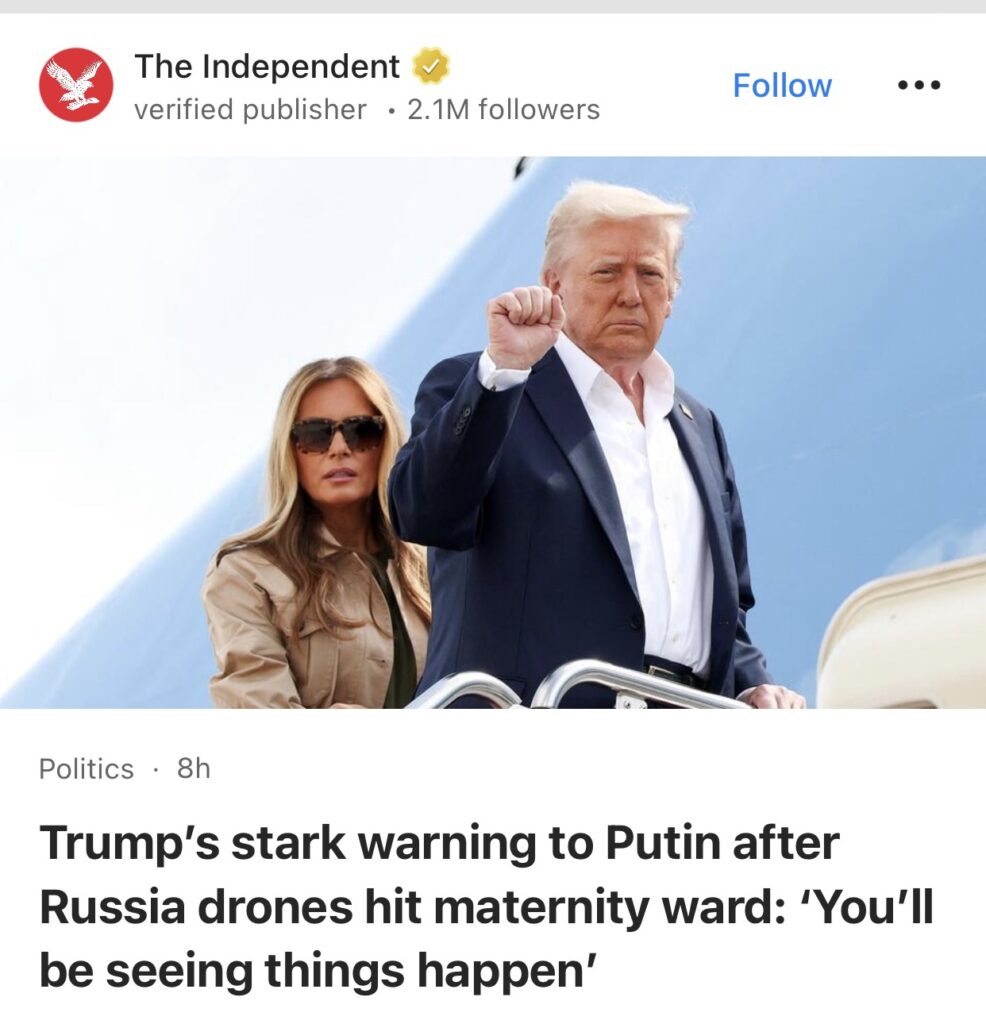The height and width of the screenshot is (1024, 986).
Task: Click the gray divider bar at top
Action: point(493,7)
